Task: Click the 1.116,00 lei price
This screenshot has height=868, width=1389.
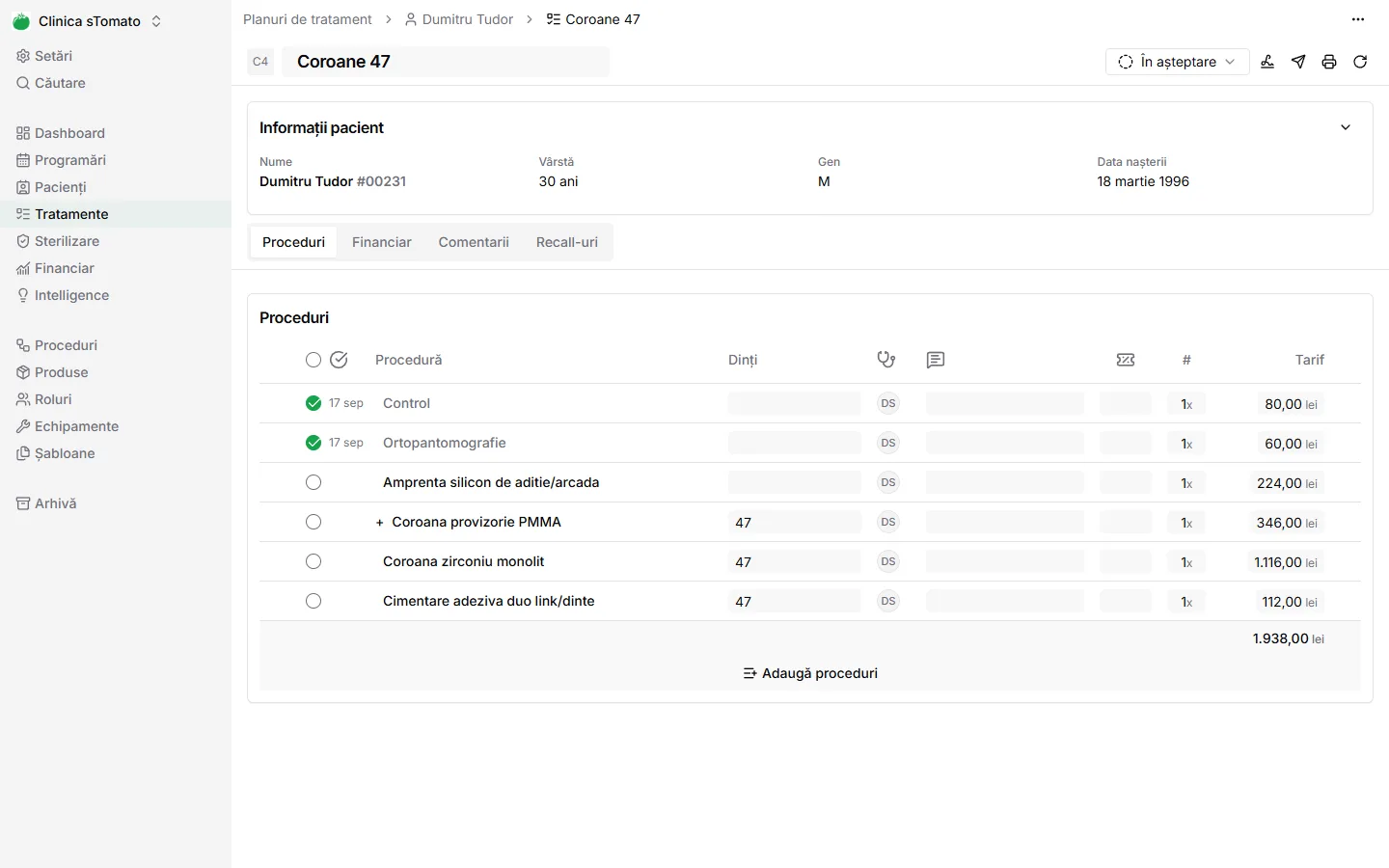Action: point(1286,561)
